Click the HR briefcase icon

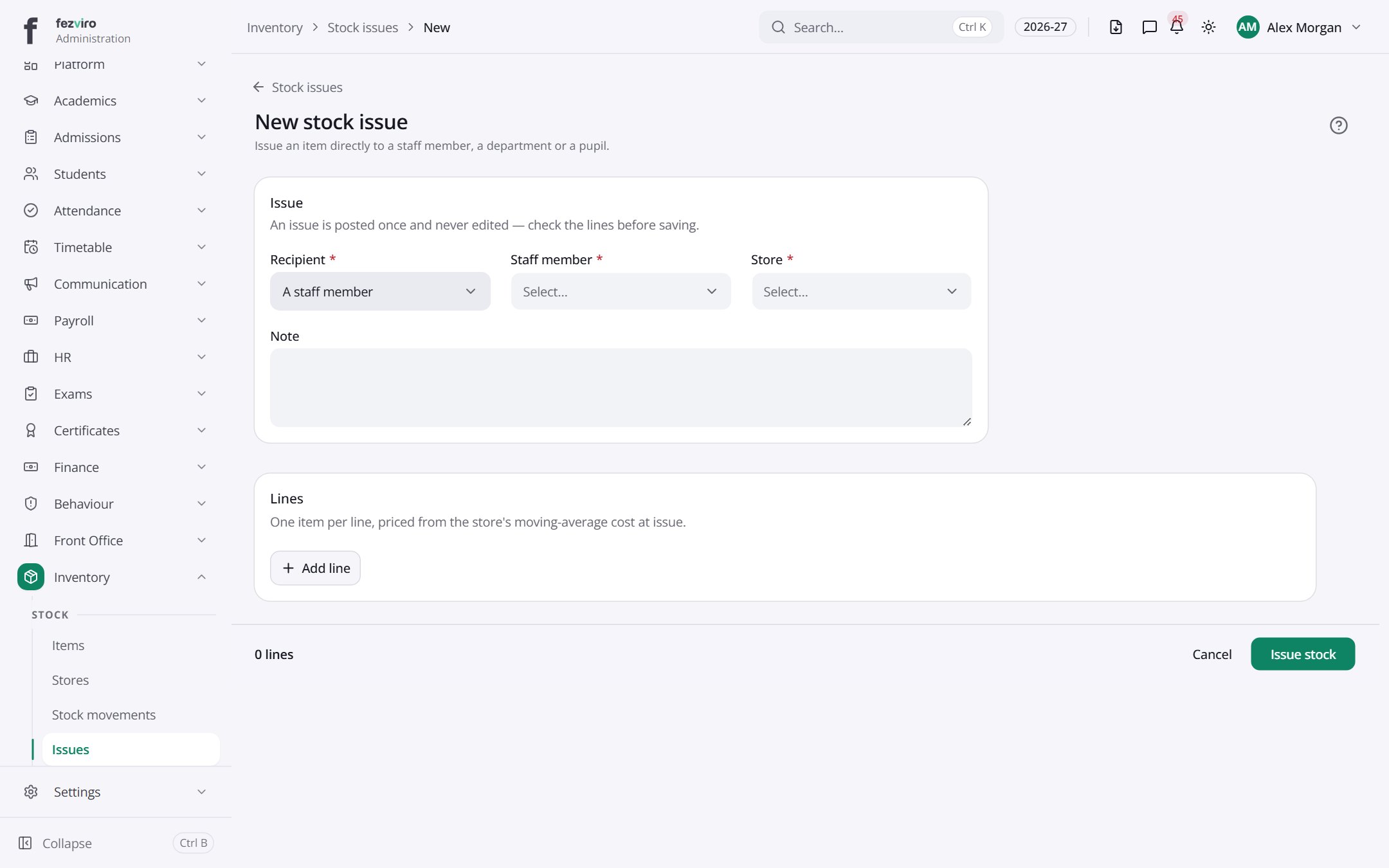pyautogui.click(x=31, y=357)
